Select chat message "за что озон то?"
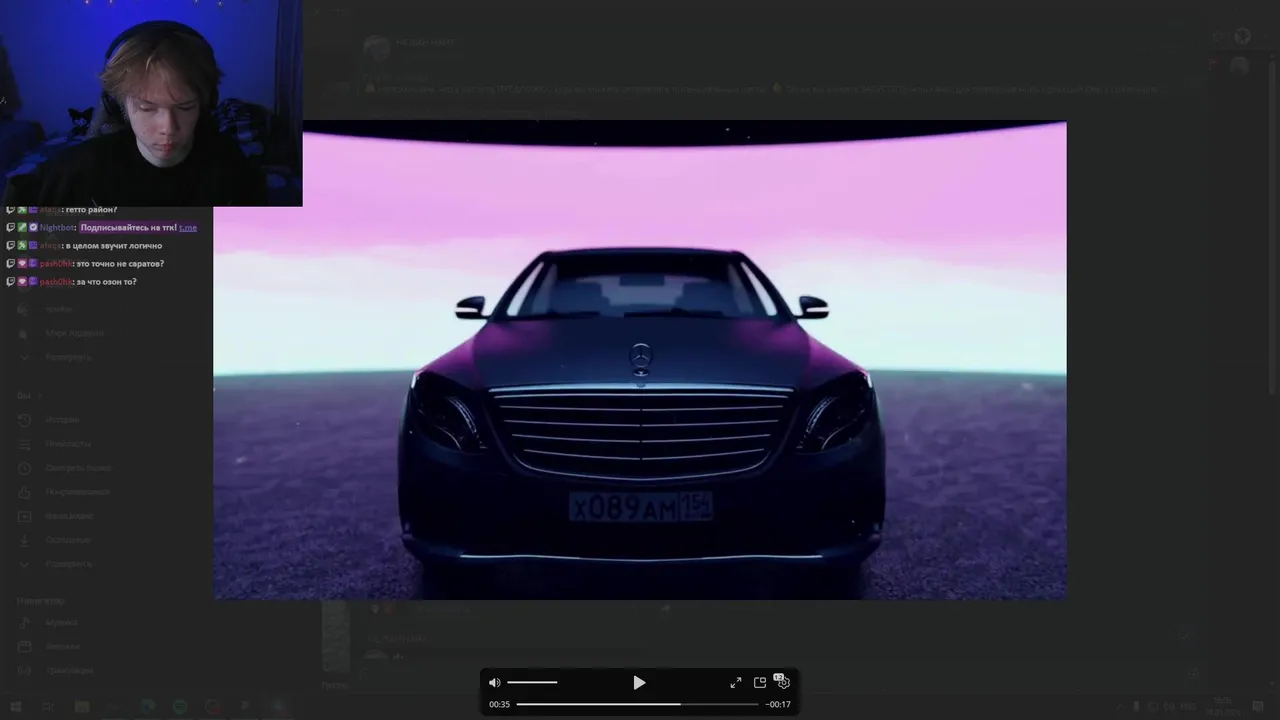The width and height of the screenshot is (1280, 720). (x=106, y=281)
